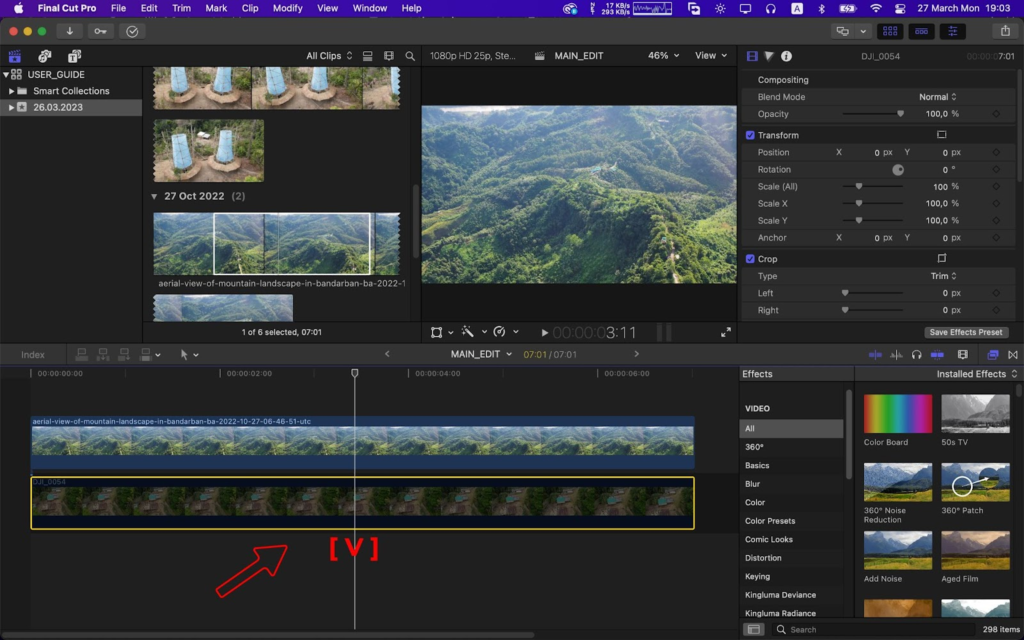Enable the Transform checkbox
This screenshot has height=640, width=1024.
[750, 135]
